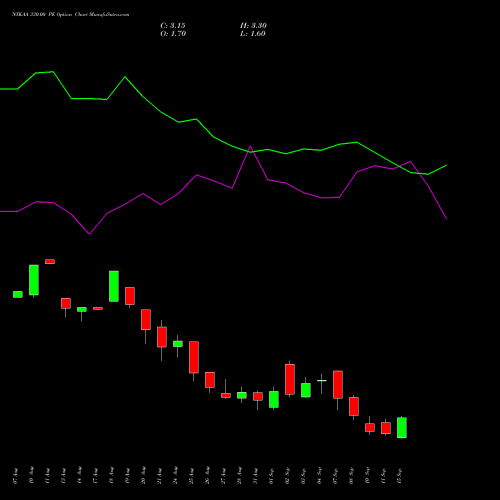The image size is (500, 500).
Task: Click the NYKAA PE Options Chart title
Action: (x=71, y=14)
